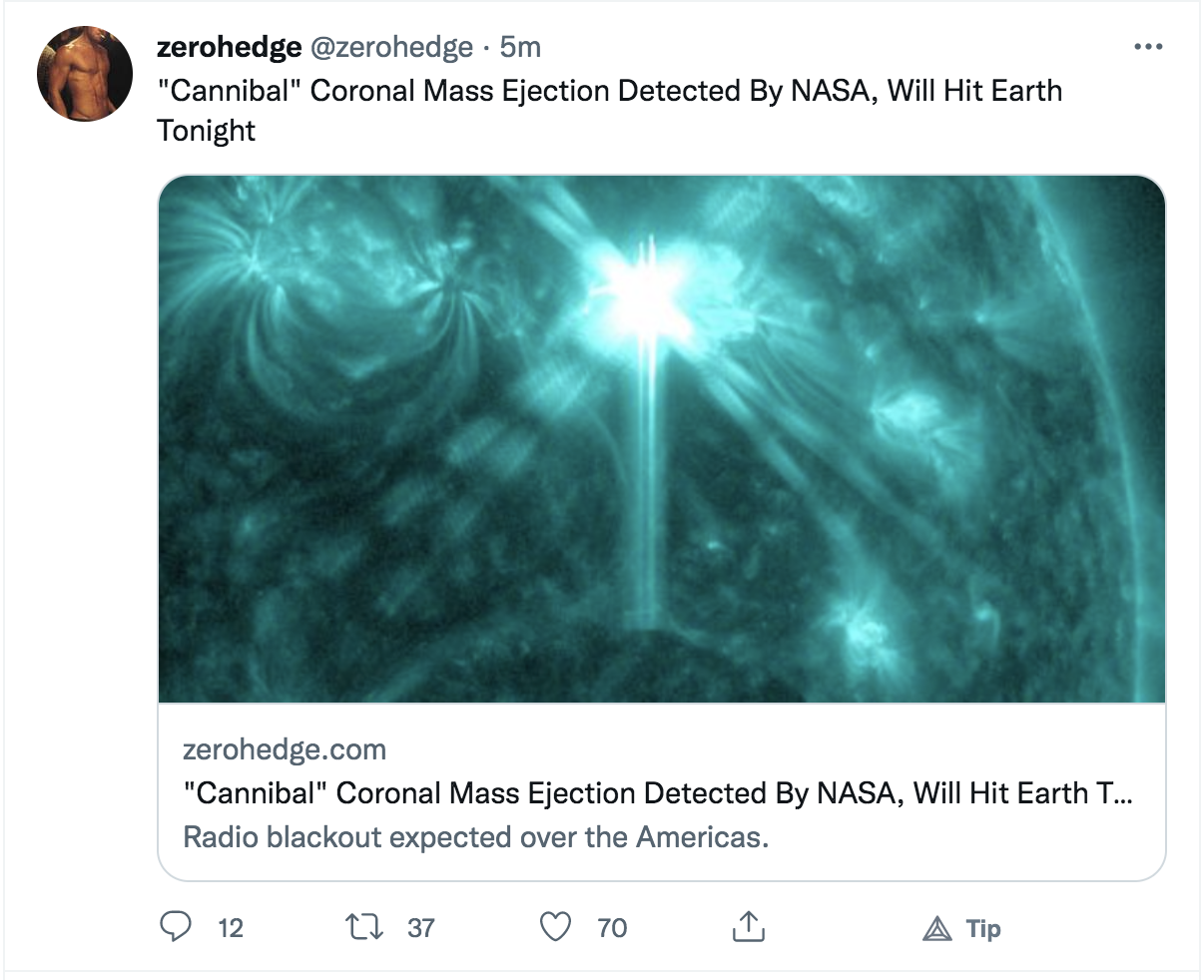This screenshot has width=1204, height=980.
Task: Open the share upload-arrow icon
Action: pyautogui.click(x=749, y=928)
